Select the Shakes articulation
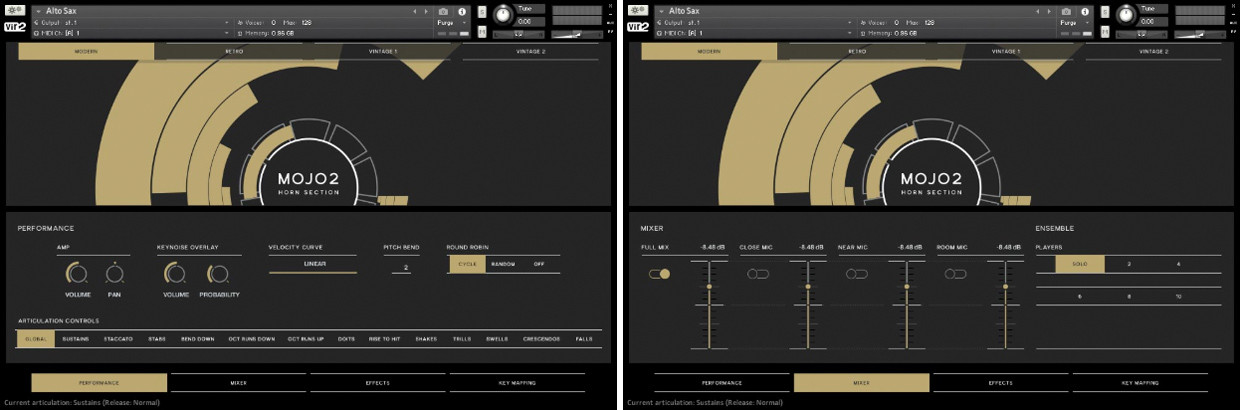Screen dimensions: 1240x410 pos(426,339)
